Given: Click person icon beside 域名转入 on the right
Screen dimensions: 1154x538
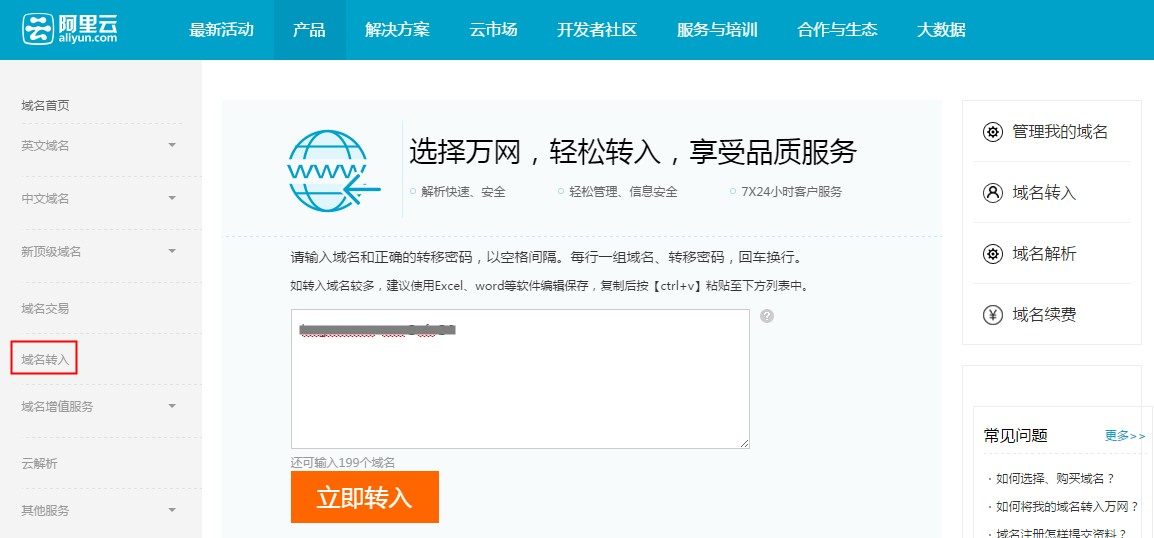Looking at the screenshot, I should [993, 193].
